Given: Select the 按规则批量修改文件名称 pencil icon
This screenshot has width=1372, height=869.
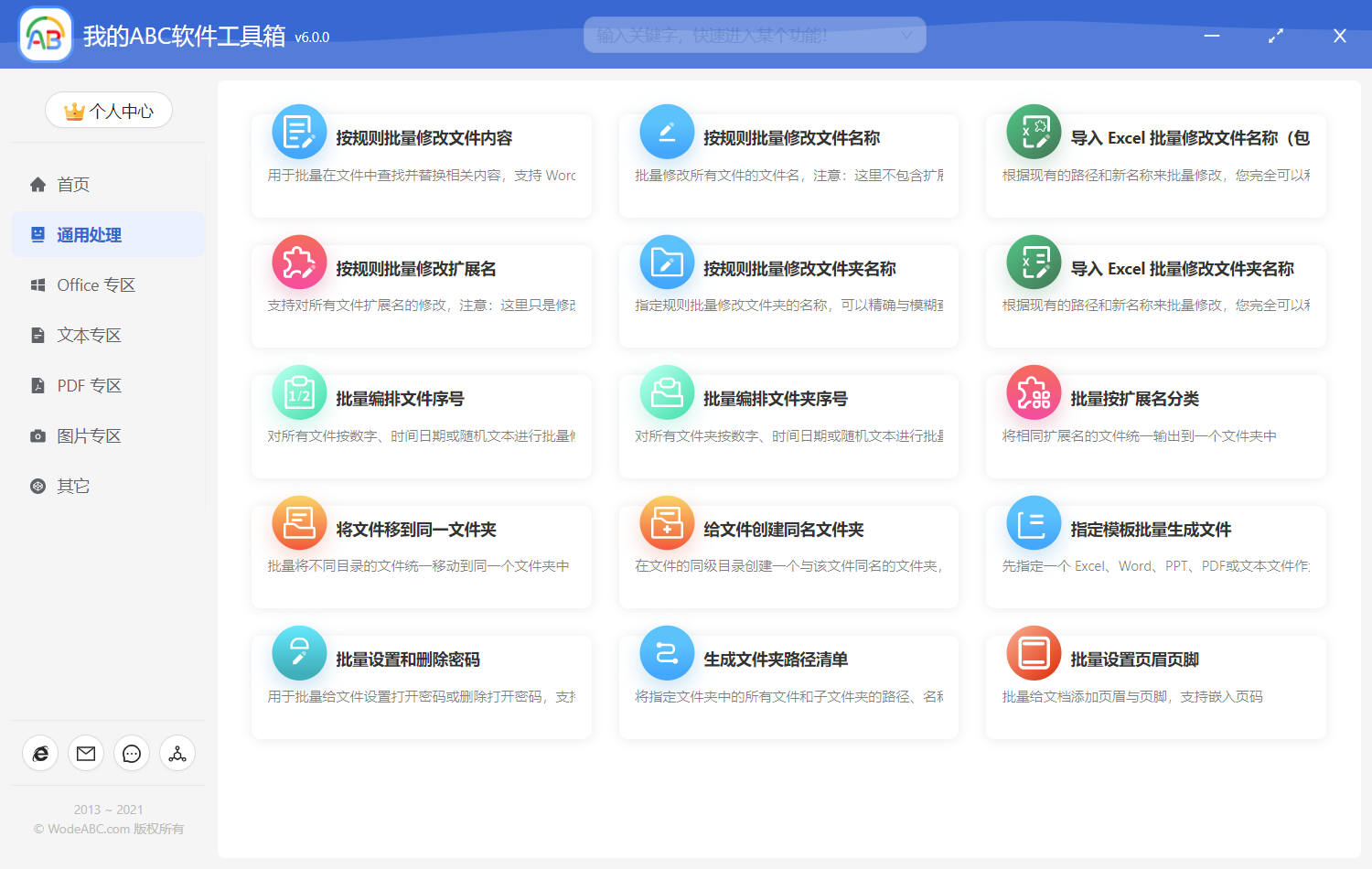Looking at the screenshot, I should click(x=666, y=132).
